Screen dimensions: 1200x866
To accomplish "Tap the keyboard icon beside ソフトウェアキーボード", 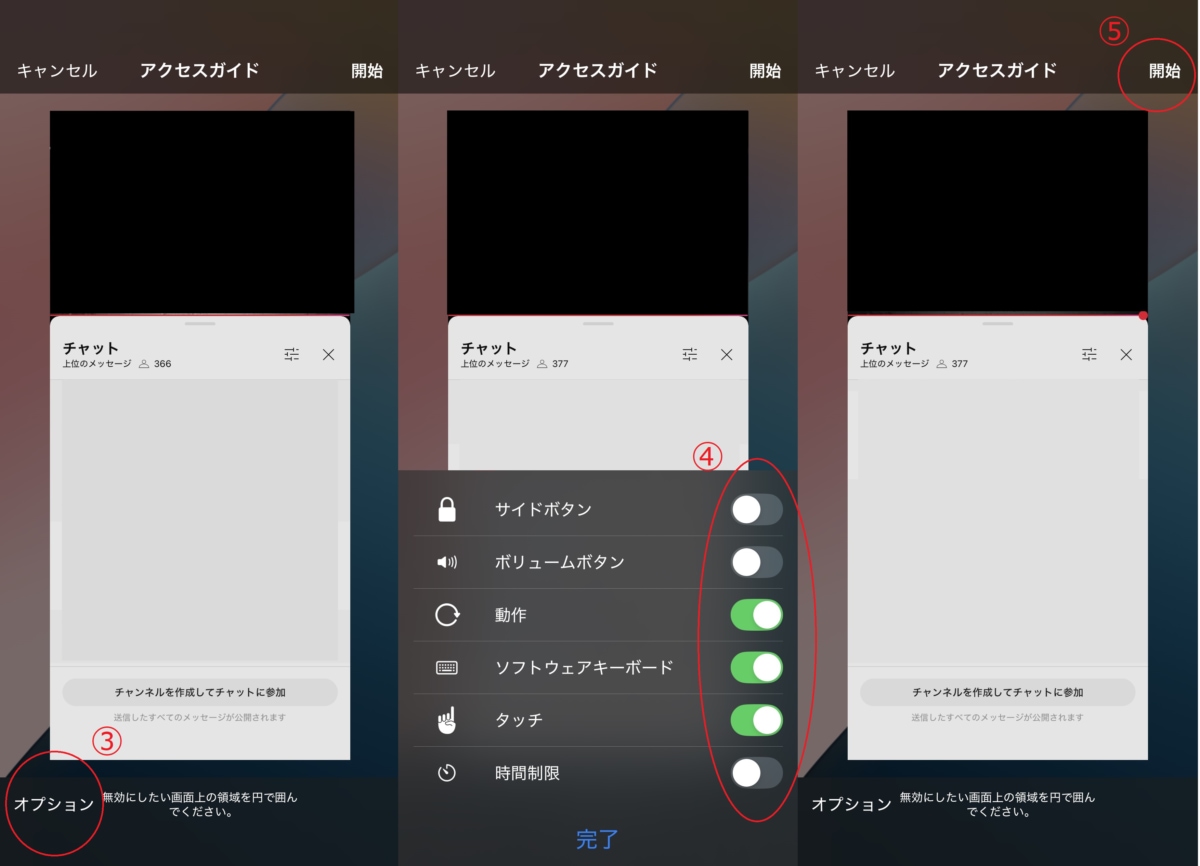I will coord(446,667).
